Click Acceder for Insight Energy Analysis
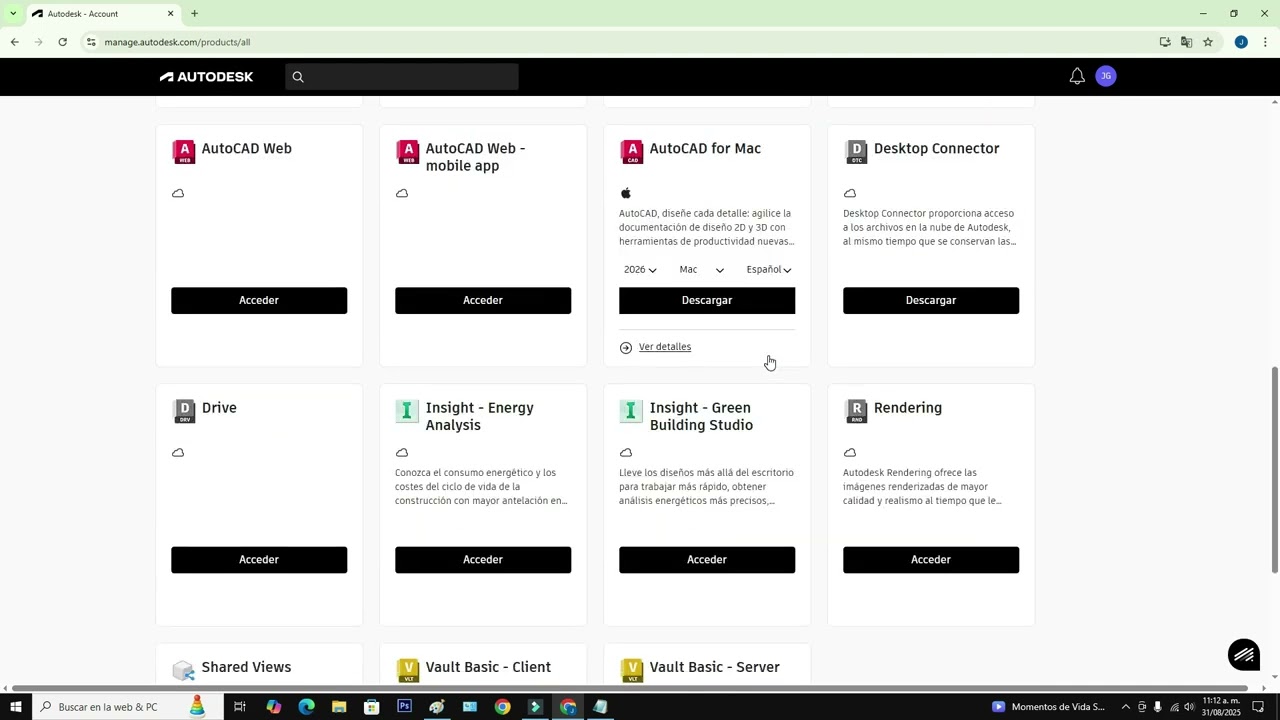Screen dimensions: 1280x720 coord(483,560)
